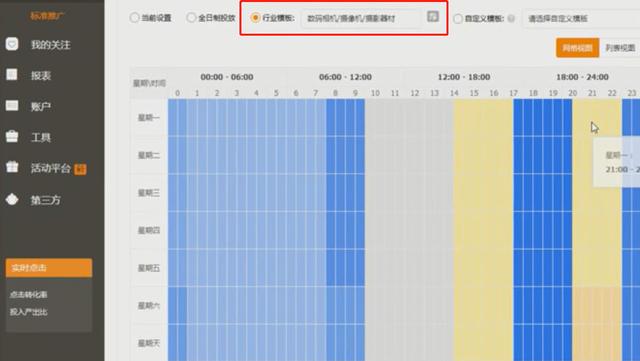640x361 pixels.
Task: Choose the 行业模板 radio button
Action: point(256,18)
